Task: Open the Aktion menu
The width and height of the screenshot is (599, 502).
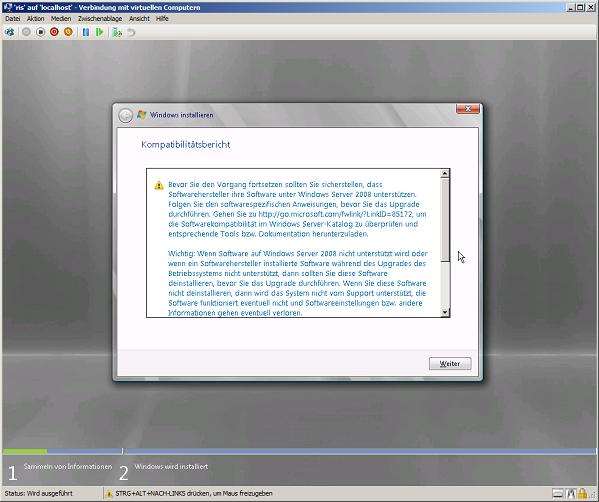Action: [x=36, y=18]
